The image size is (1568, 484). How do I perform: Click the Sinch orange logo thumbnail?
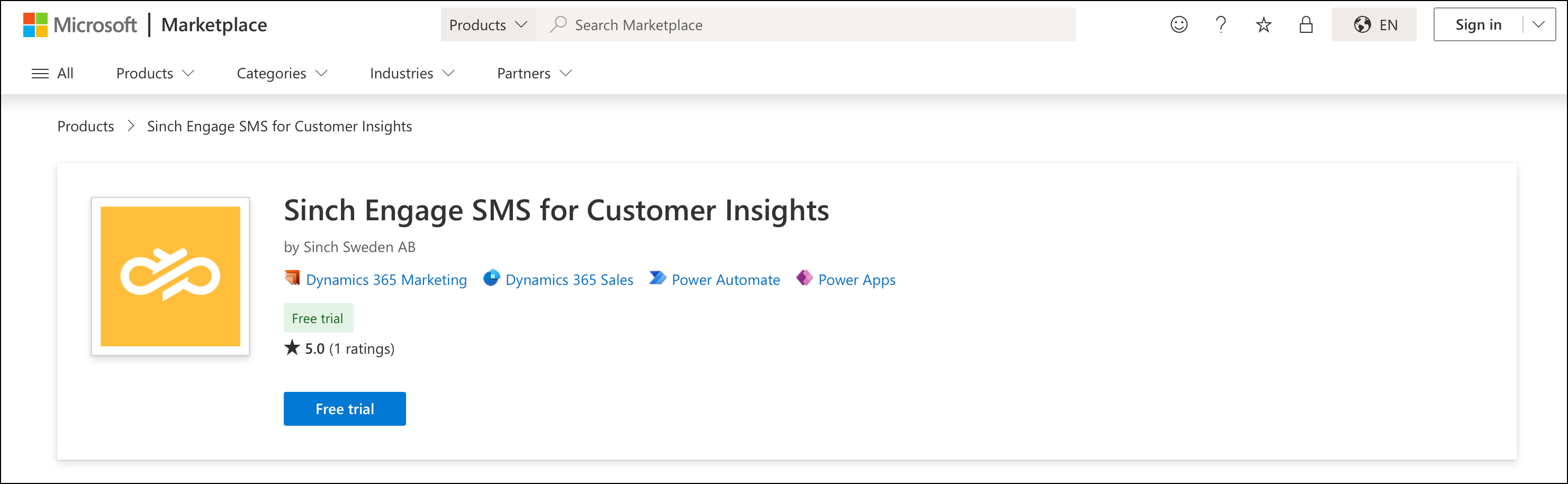pos(170,276)
